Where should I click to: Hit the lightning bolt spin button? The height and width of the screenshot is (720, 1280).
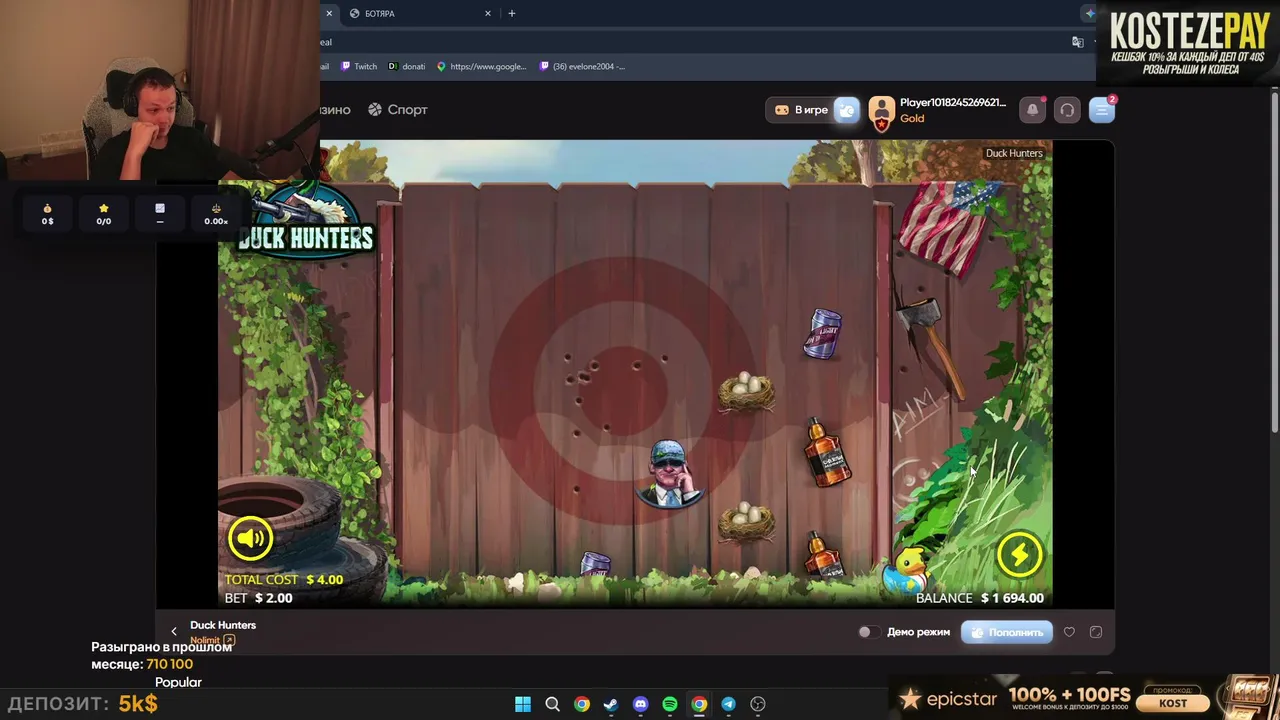1019,555
